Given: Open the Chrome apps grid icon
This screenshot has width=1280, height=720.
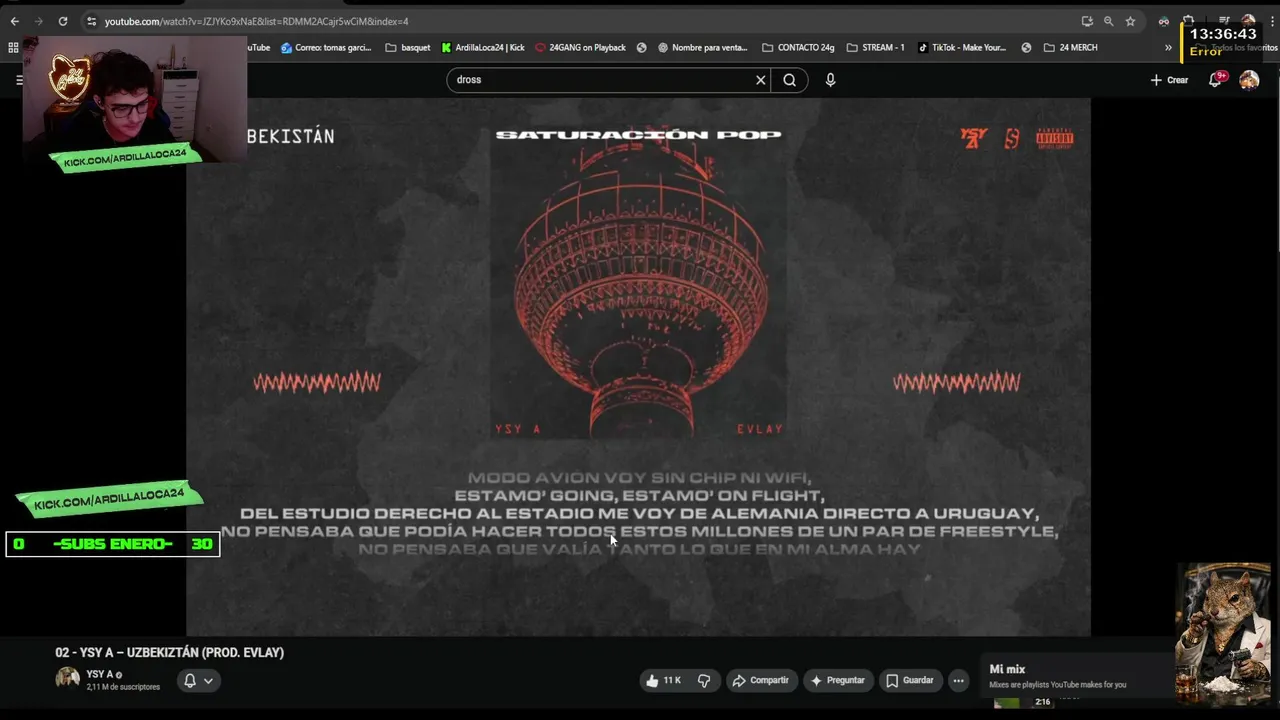Looking at the screenshot, I should [x=13, y=47].
